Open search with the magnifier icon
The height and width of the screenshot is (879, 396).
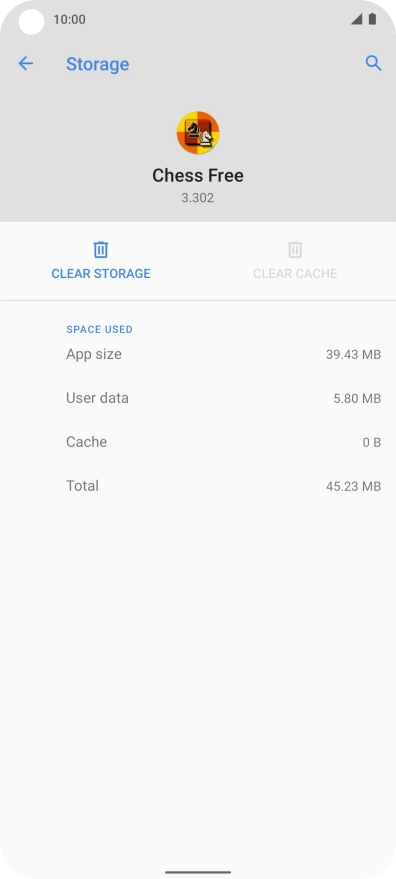[374, 63]
